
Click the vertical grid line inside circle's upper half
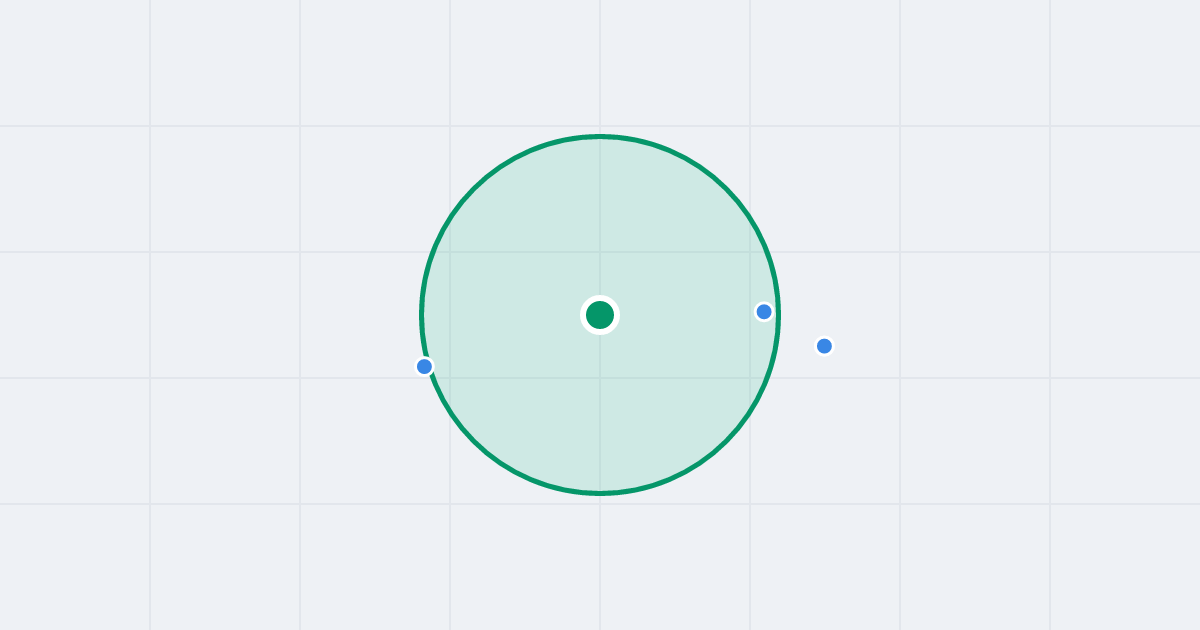coord(600,220)
